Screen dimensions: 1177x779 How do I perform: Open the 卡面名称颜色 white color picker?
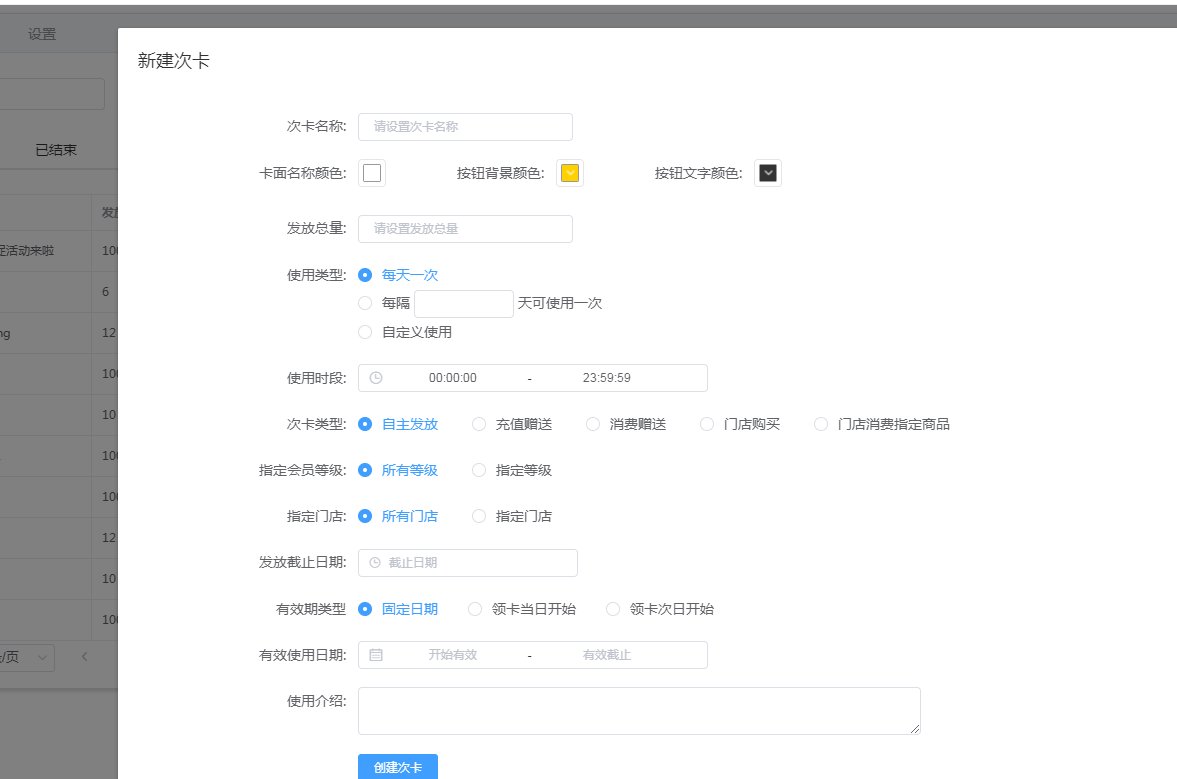coord(372,173)
